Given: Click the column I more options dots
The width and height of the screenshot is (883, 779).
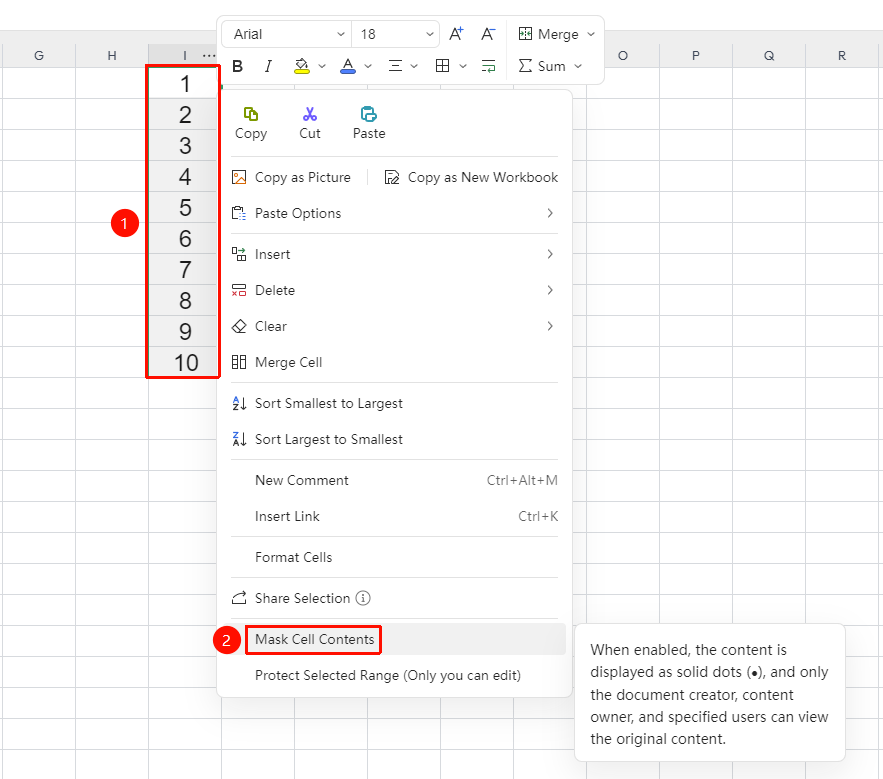Looking at the screenshot, I should point(209,56).
